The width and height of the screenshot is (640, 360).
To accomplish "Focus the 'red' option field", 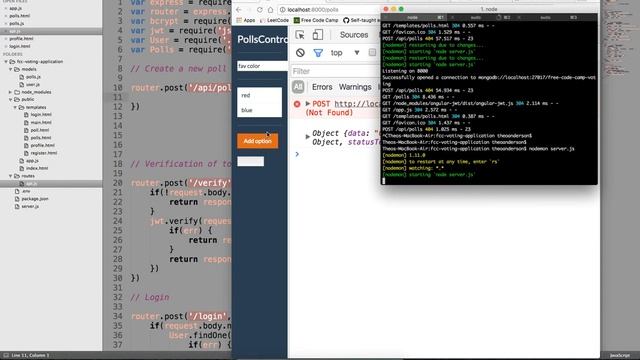I will point(260,95).
